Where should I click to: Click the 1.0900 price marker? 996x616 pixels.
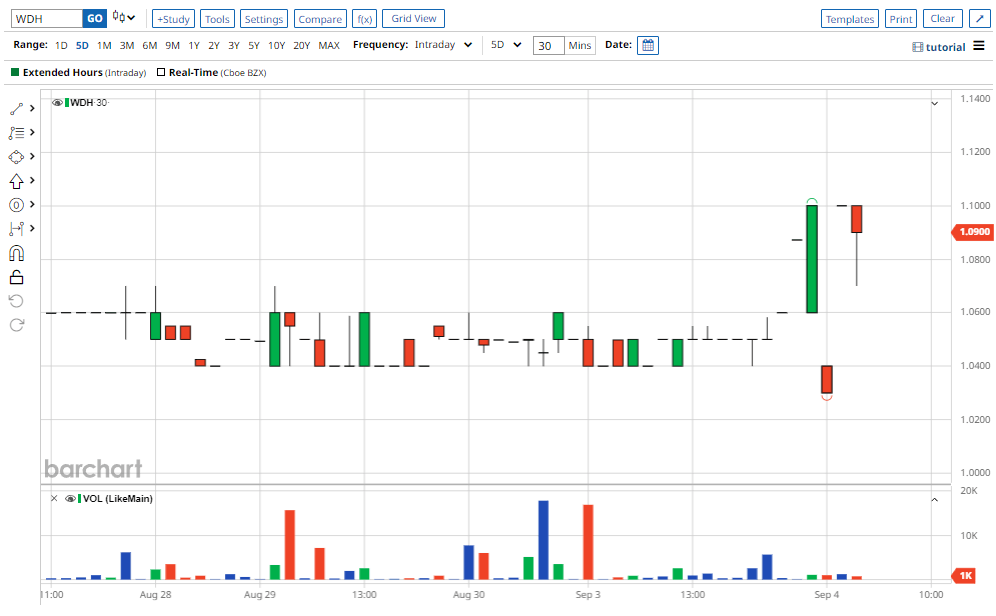click(x=973, y=232)
